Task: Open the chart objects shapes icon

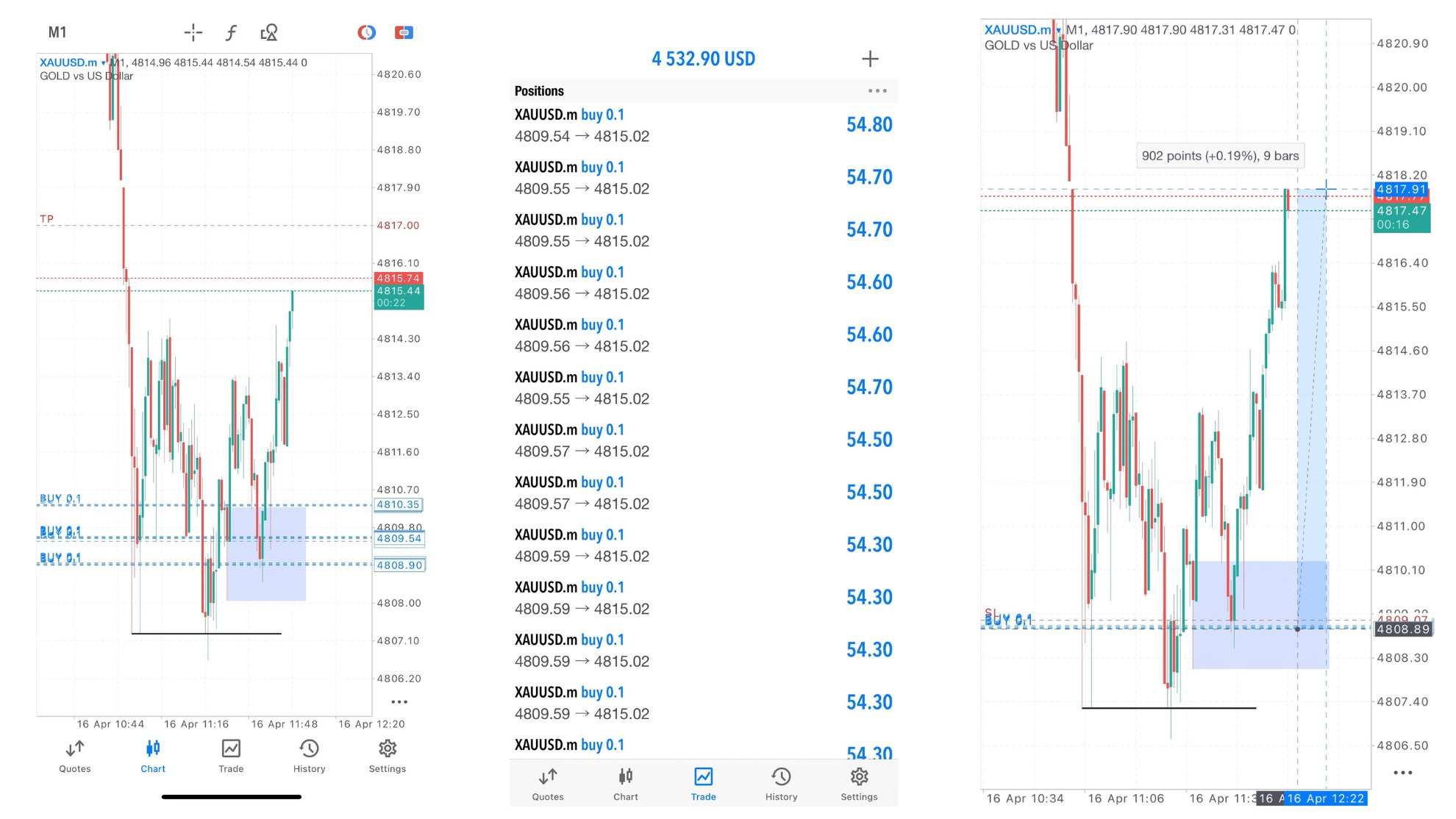Action: (269, 32)
